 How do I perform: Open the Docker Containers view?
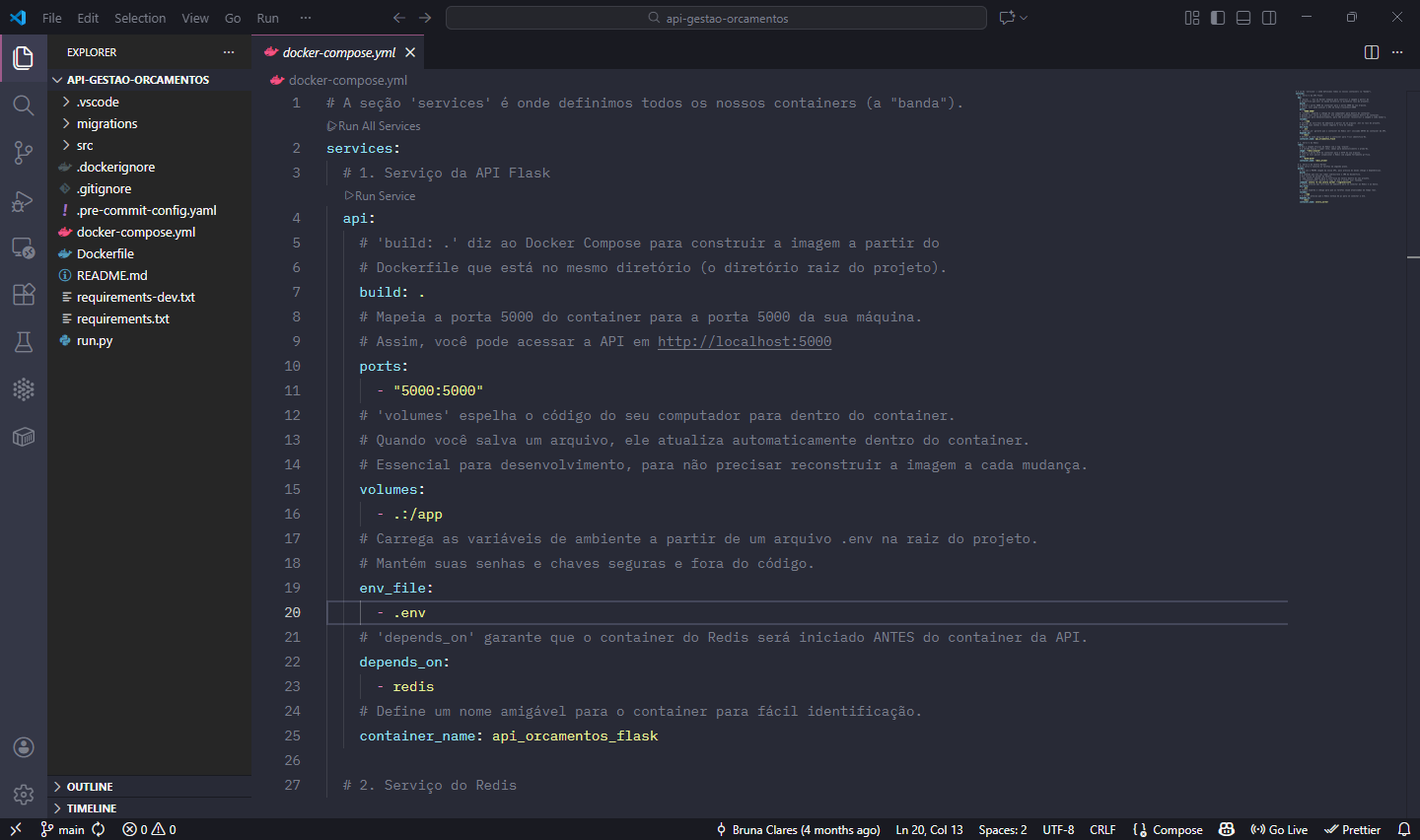click(24, 436)
